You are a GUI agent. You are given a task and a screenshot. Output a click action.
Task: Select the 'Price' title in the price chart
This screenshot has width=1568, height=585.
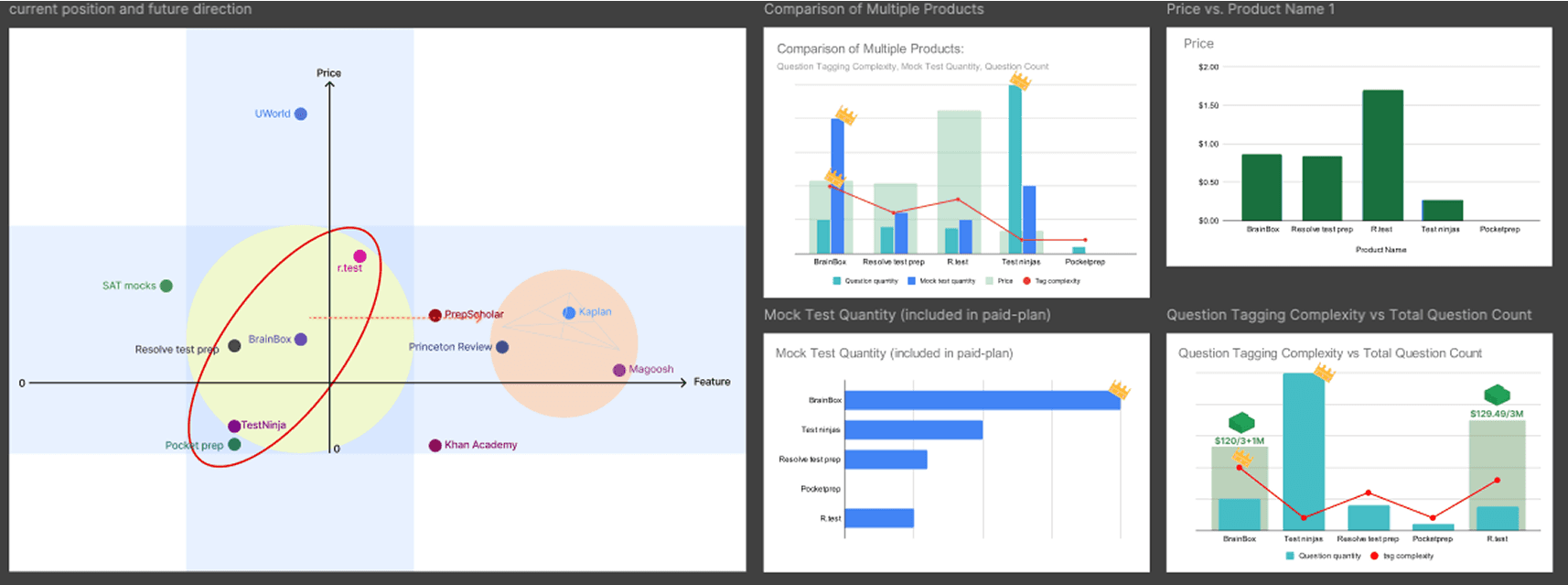(1198, 43)
